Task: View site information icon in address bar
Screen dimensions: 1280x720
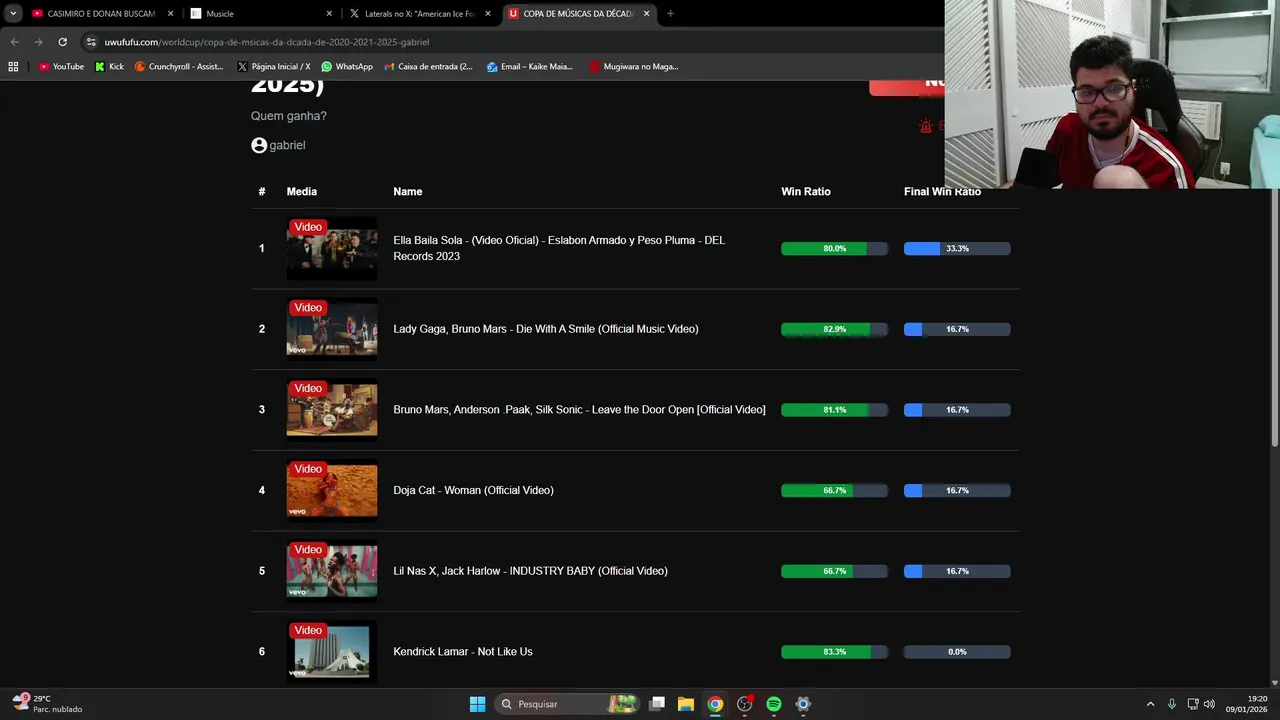Action: click(91, 42)
